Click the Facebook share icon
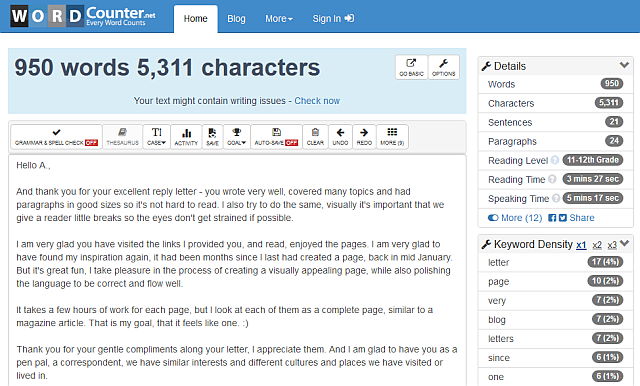 [x=552, y=218]
